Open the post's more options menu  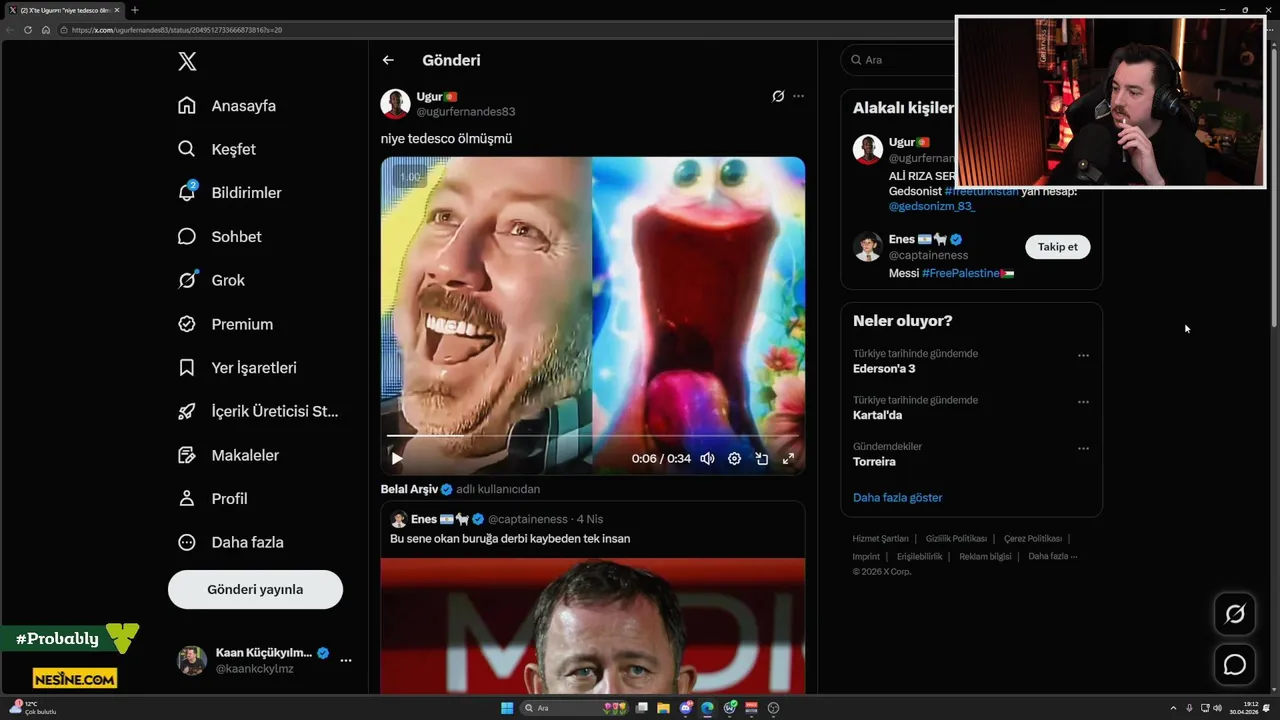[798, 96]
